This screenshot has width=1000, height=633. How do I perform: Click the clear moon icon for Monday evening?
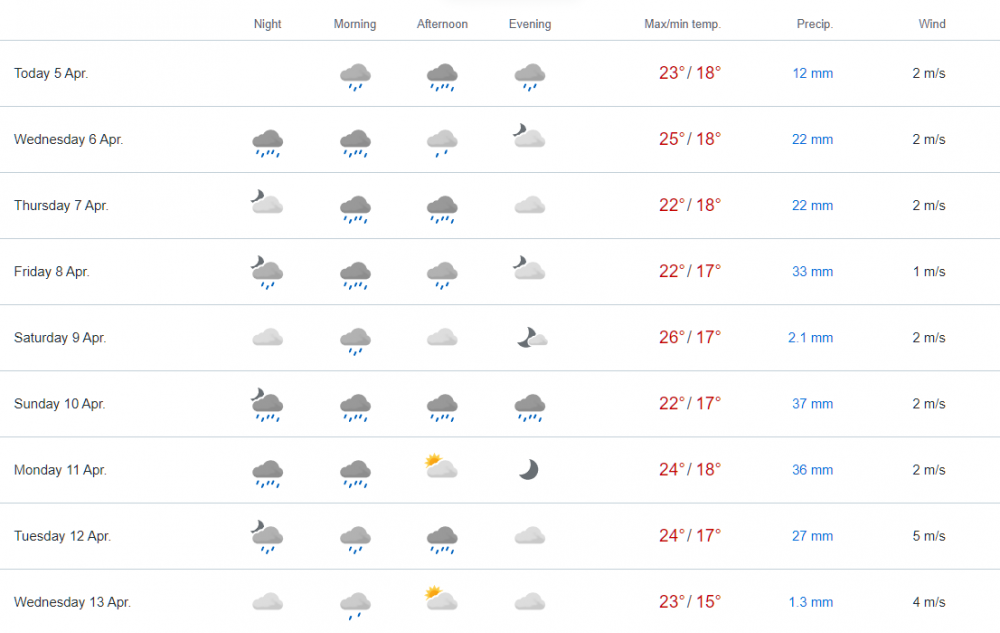point(529,470)
